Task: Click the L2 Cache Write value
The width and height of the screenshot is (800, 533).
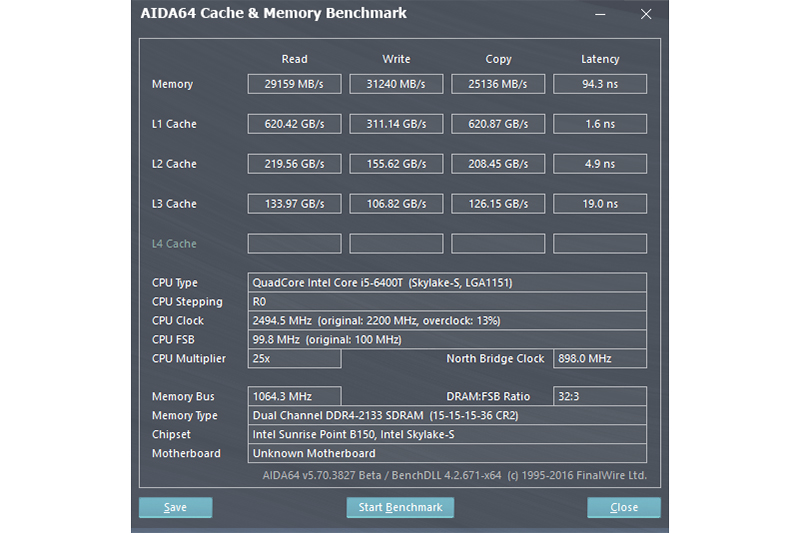Action: tap(396, 164)
